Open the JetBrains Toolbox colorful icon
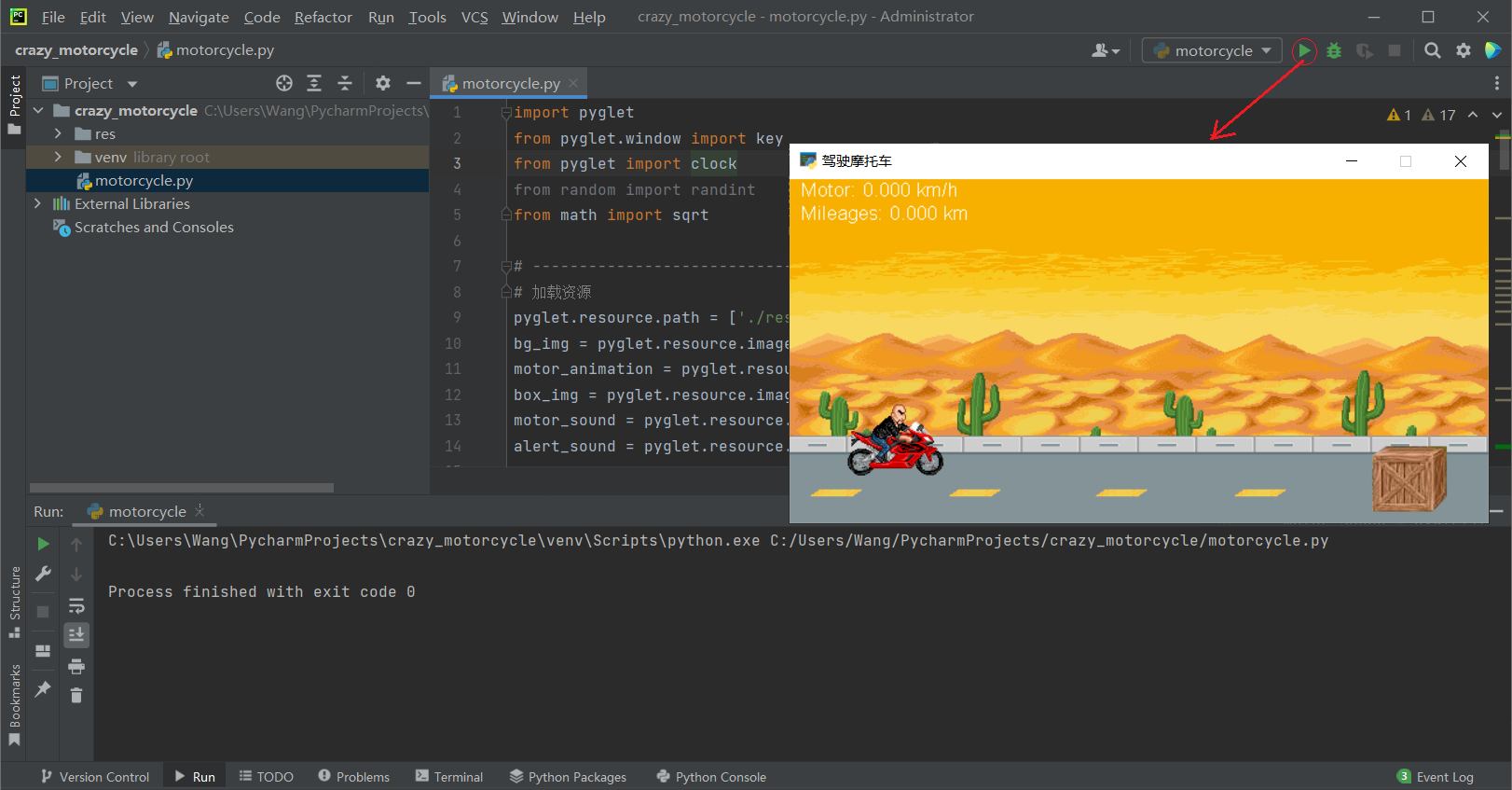Image resolution: width=1512 pixels, height=790 pixels. click(x=1492, y=50)
